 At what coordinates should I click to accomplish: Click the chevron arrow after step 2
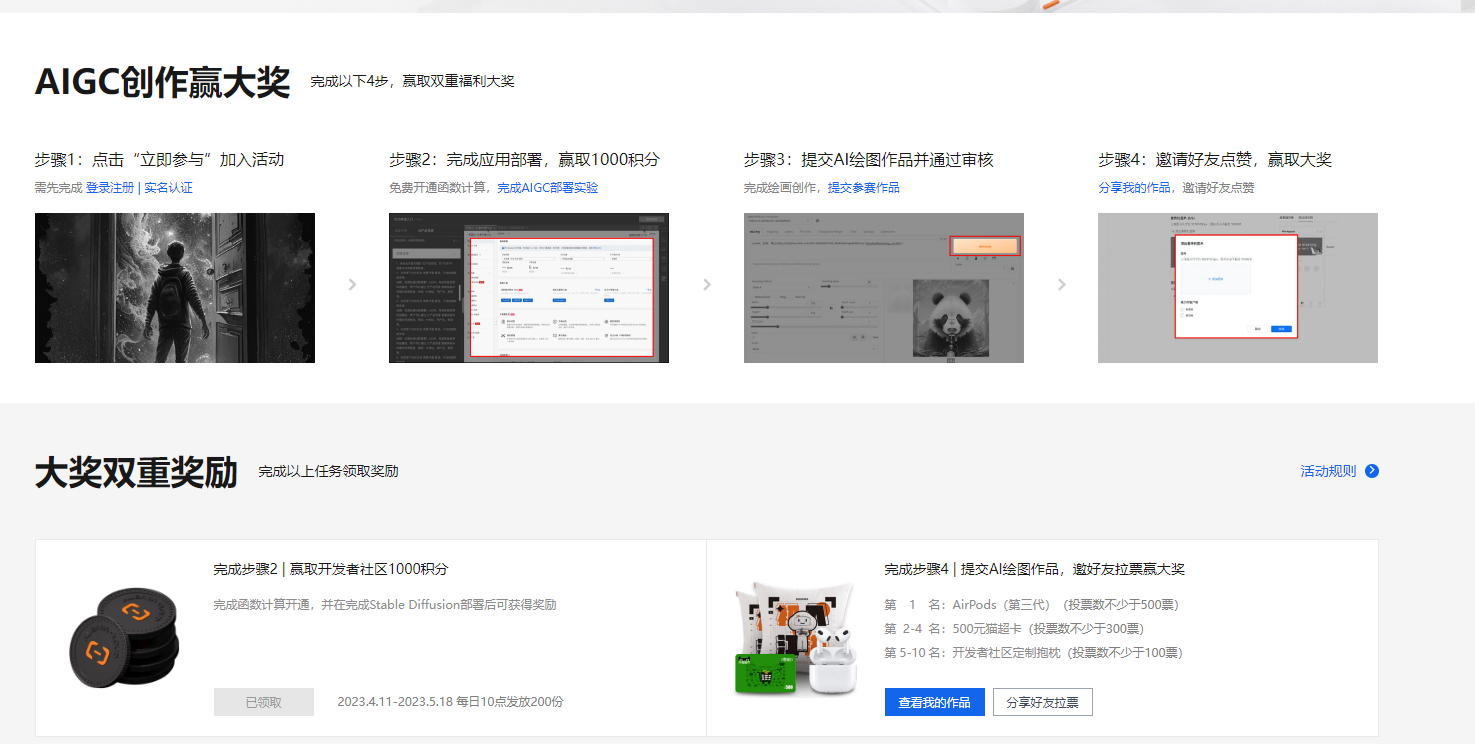pos(707,284)
